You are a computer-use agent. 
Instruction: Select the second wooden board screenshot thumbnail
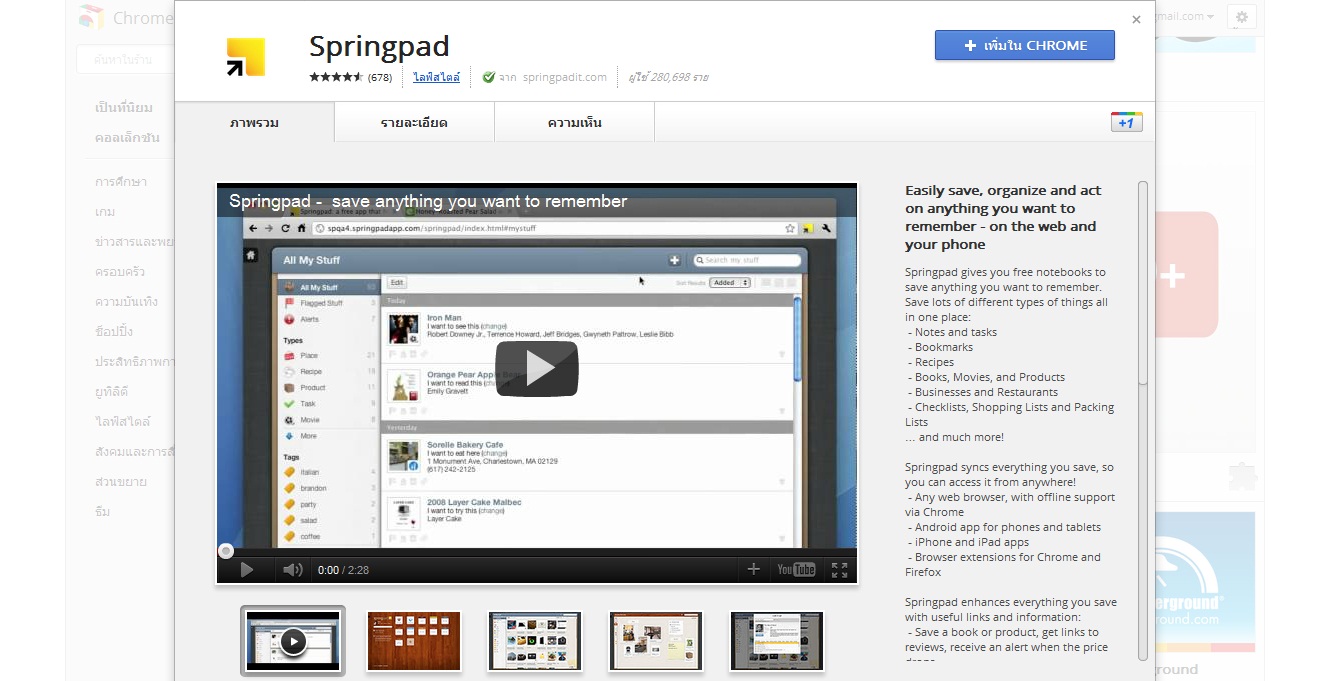click(x=414, y=641)
